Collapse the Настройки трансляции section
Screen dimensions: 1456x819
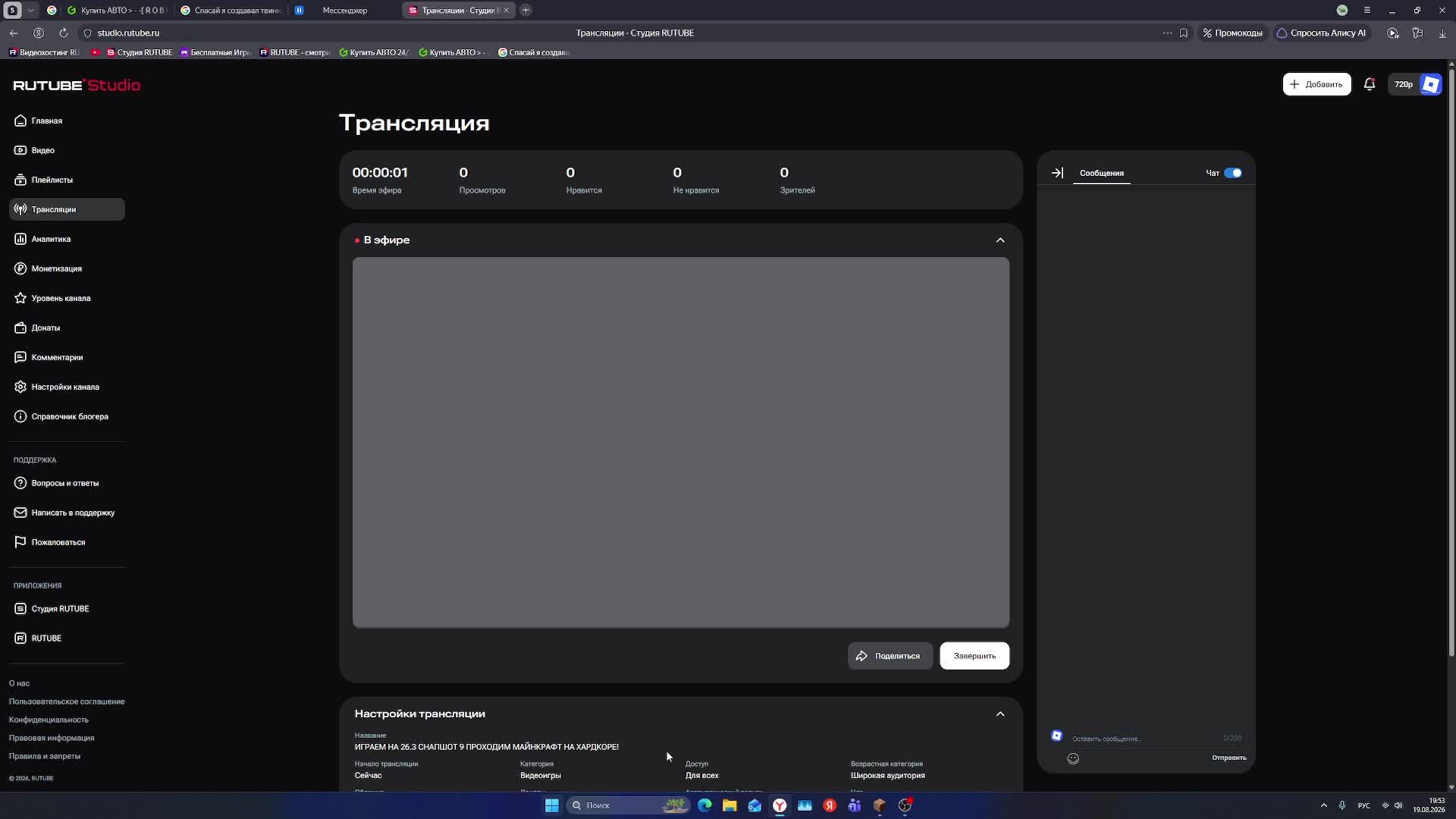point(1000,714)
